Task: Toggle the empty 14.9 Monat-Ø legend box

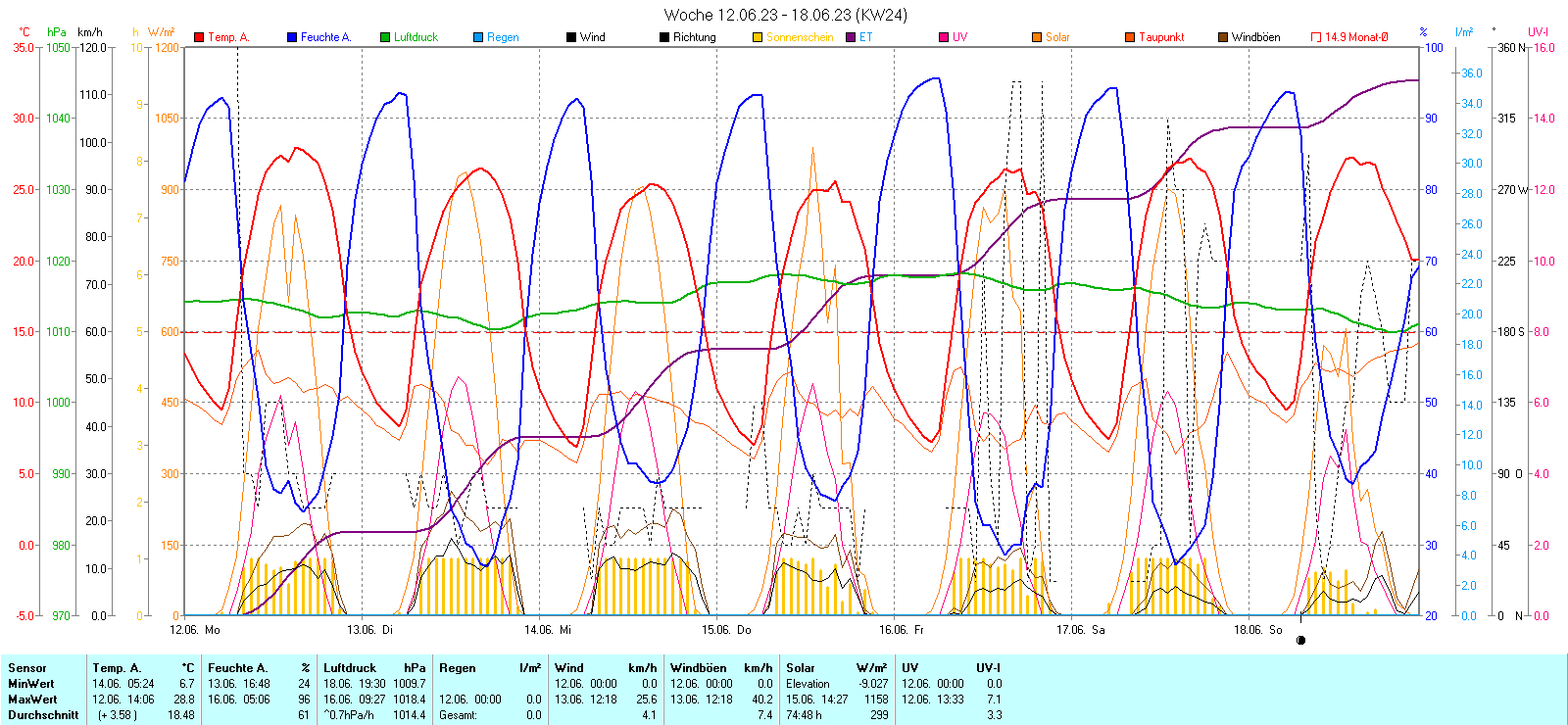Action: (1316, 37)
